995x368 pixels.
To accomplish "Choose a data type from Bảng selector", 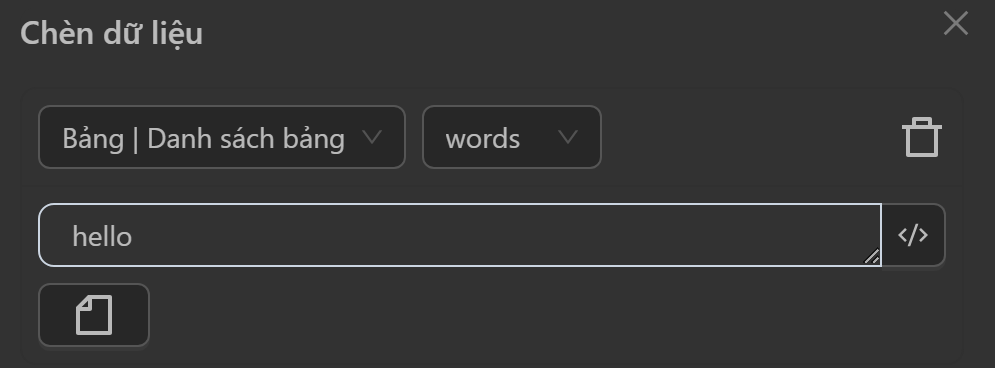I will click(x=221, y=137).
